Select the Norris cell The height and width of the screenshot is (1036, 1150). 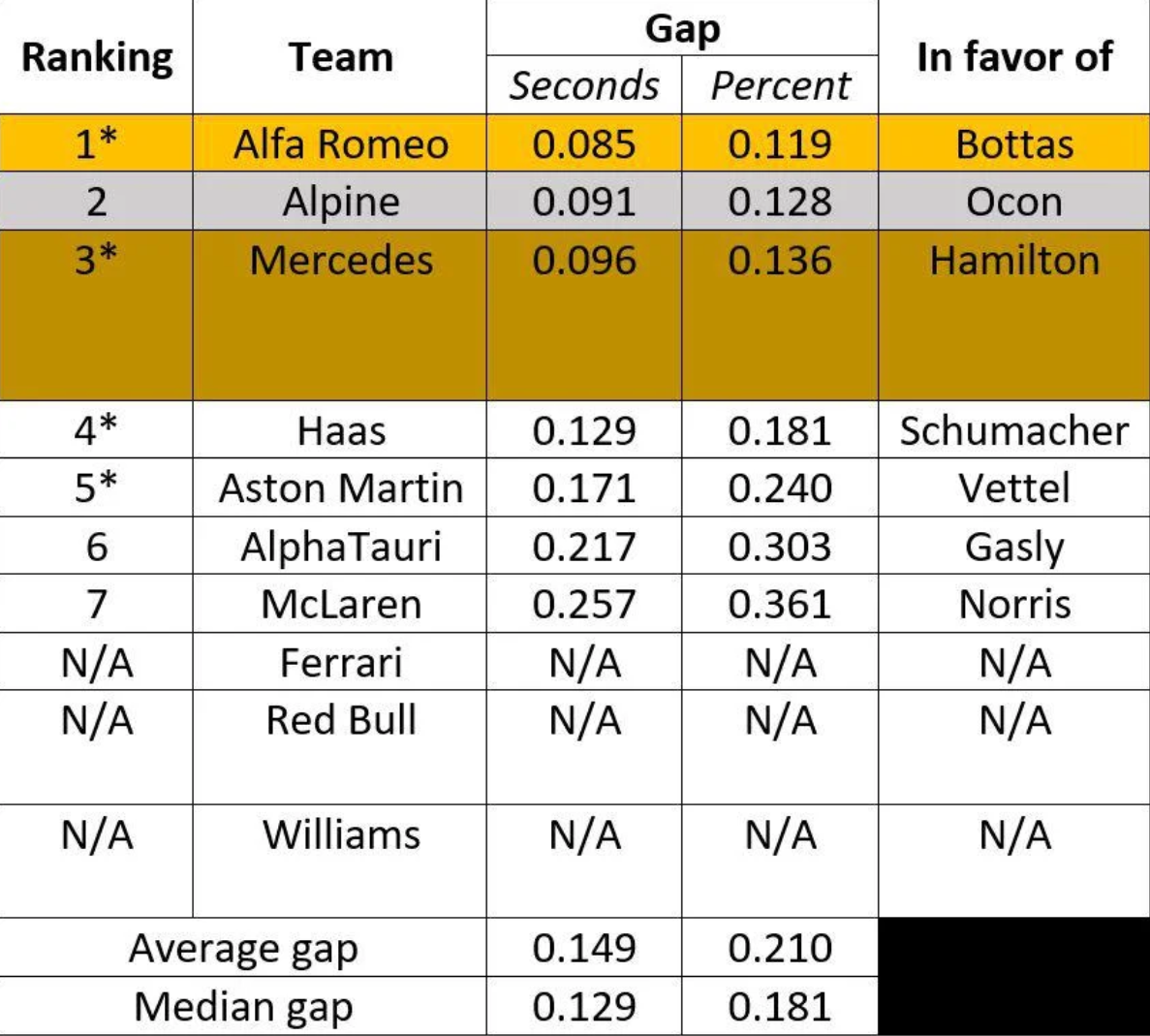1014,605
